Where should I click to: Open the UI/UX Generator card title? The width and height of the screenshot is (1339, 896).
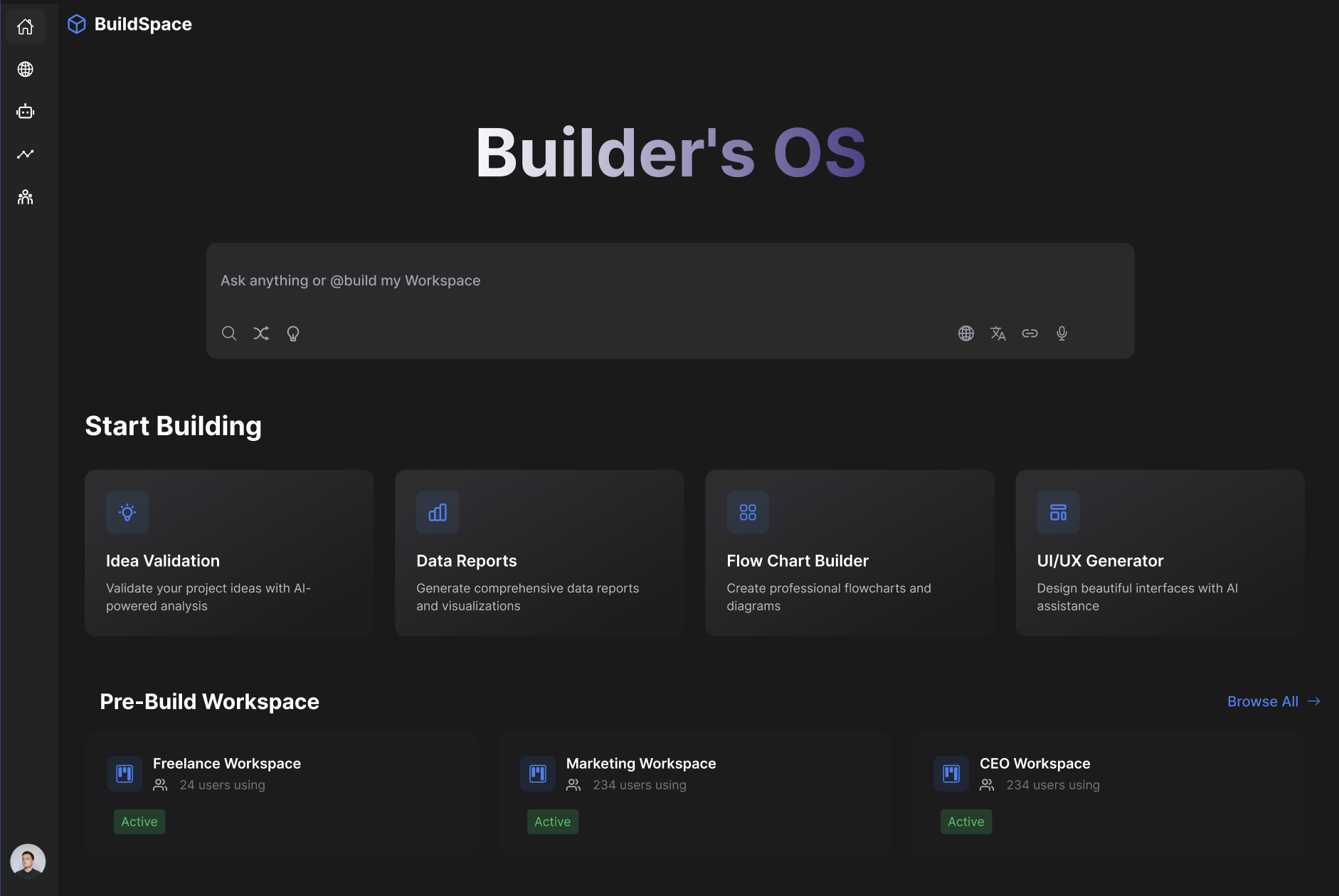click(x=1100, y=561)
